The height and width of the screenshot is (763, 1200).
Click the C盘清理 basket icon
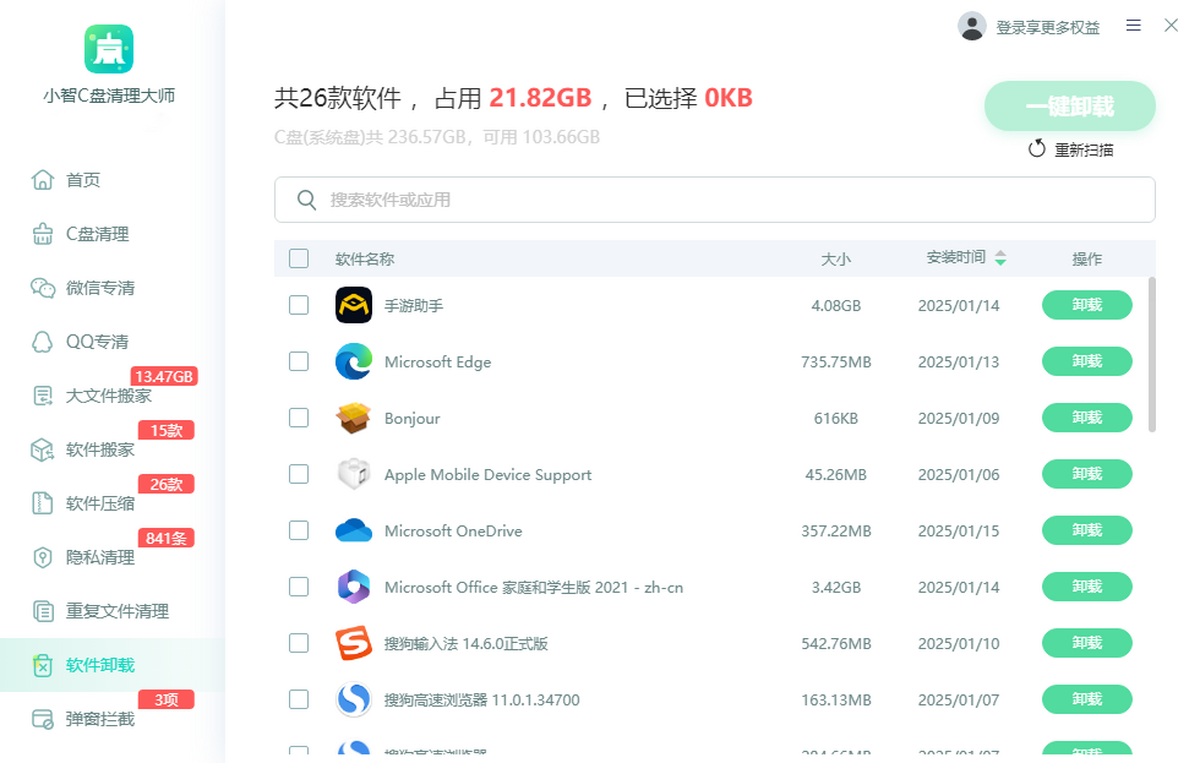[43, 234]
